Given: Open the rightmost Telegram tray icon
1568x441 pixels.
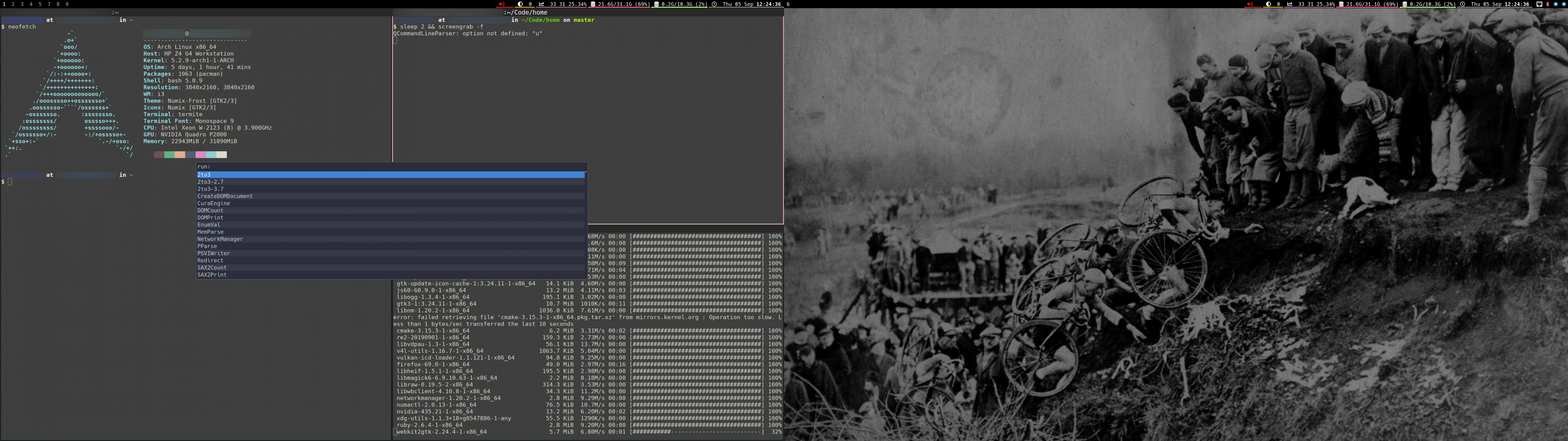Looking at the screenshot, I should pos(1564,4).
